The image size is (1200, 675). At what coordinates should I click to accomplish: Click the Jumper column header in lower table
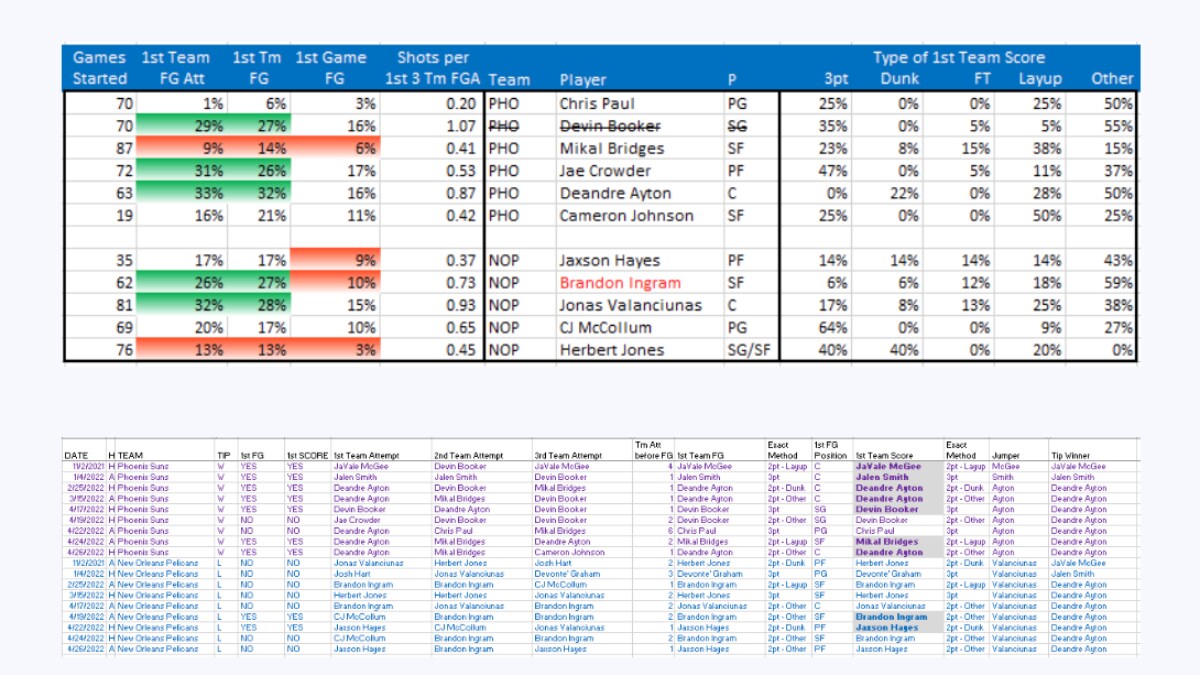coord(1005,455)
